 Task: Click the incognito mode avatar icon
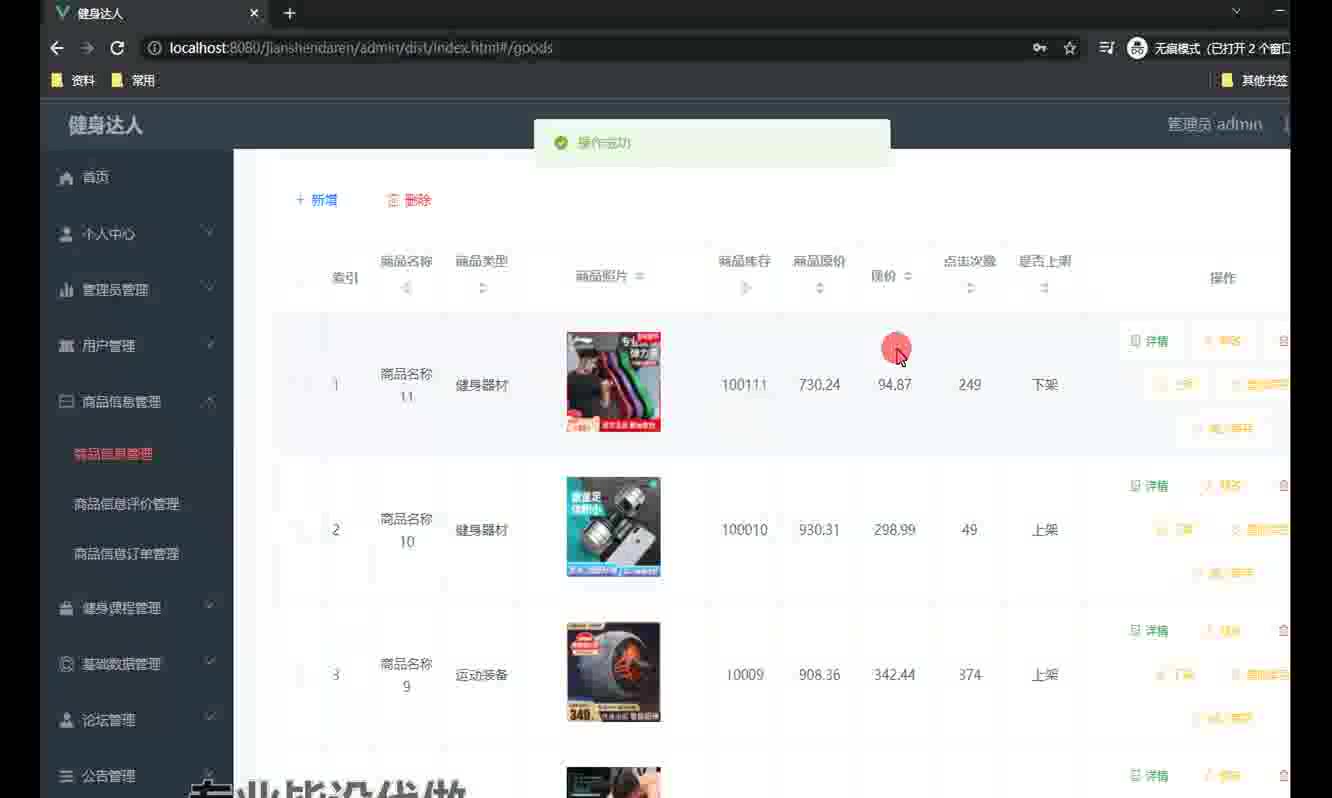pos(1137,48)
